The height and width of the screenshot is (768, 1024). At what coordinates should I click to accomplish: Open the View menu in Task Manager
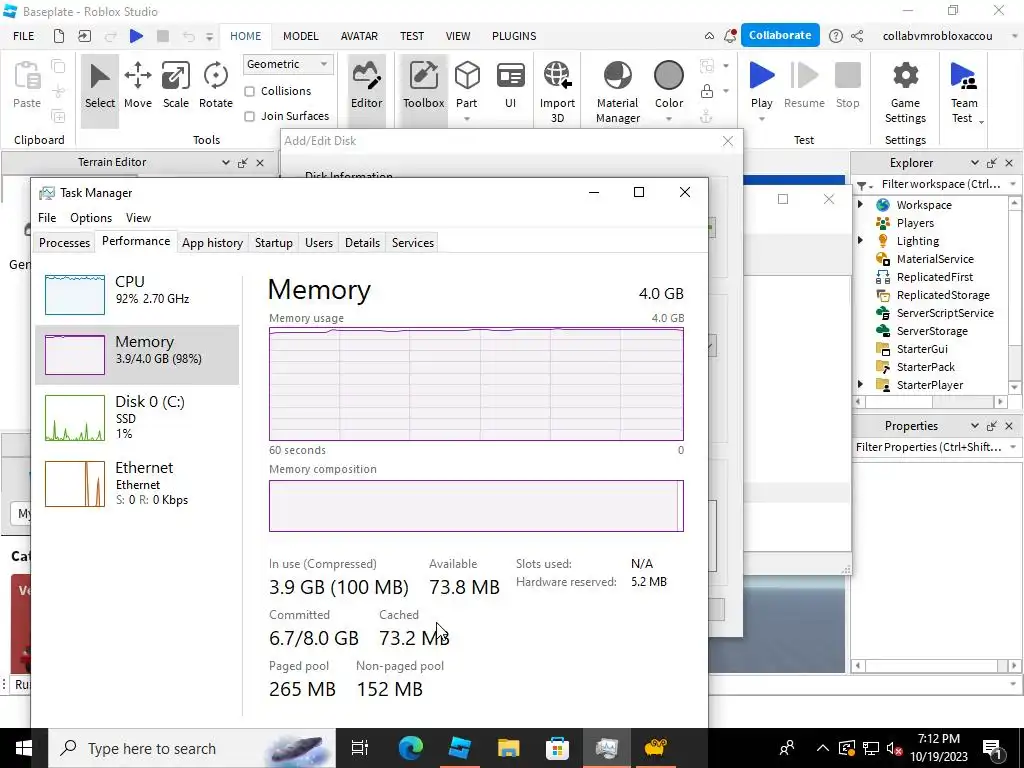pos(138,217)
